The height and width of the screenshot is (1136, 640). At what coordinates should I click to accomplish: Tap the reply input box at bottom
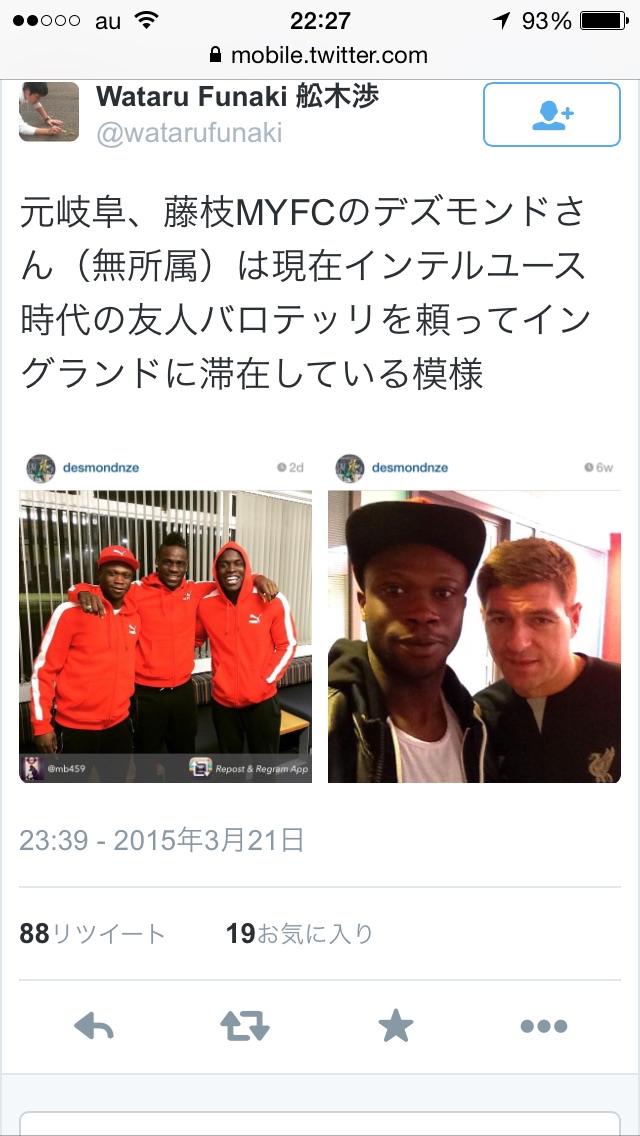[320, 1124]
